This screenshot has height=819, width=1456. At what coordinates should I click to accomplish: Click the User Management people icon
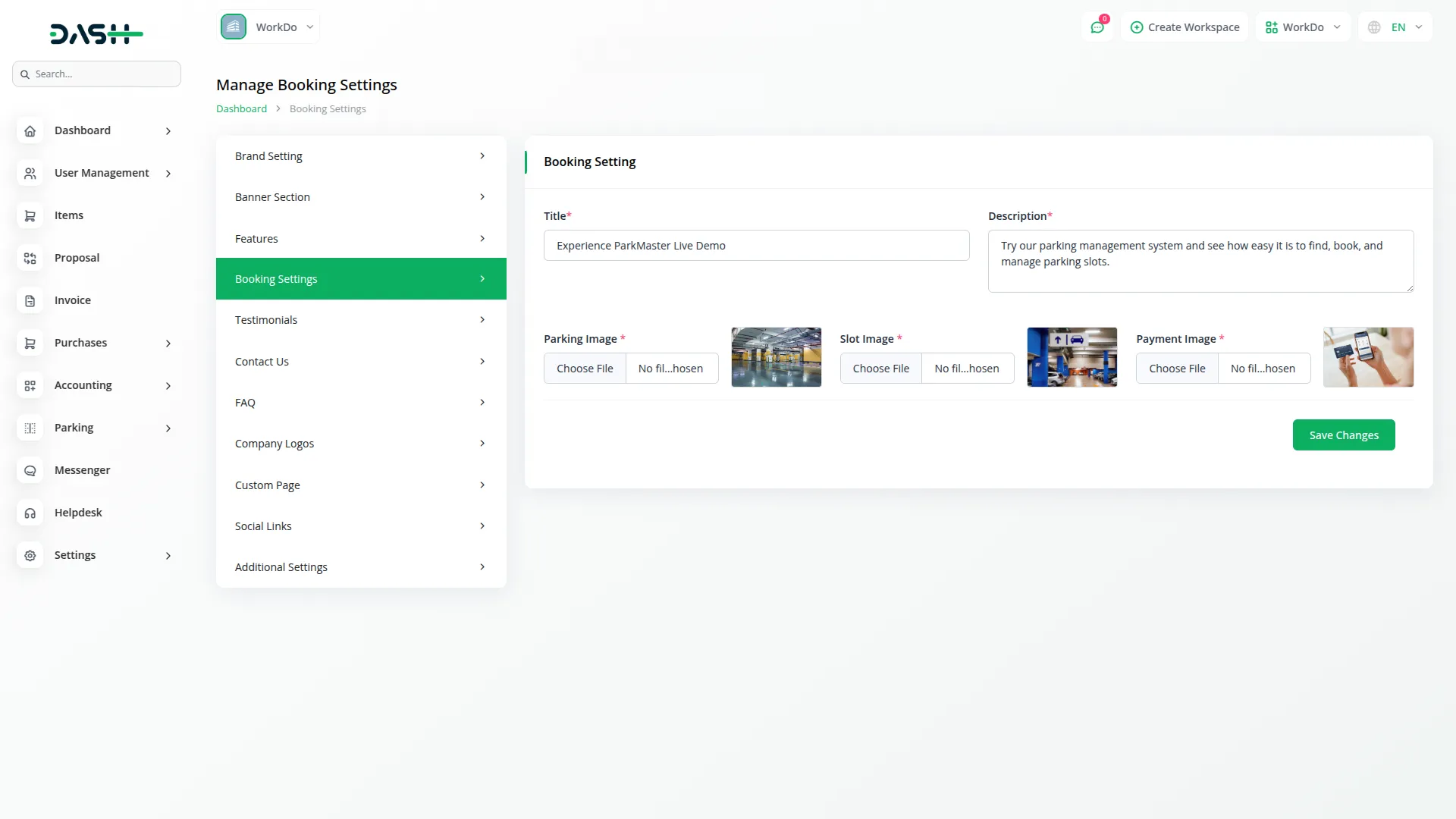click(30, 174)
